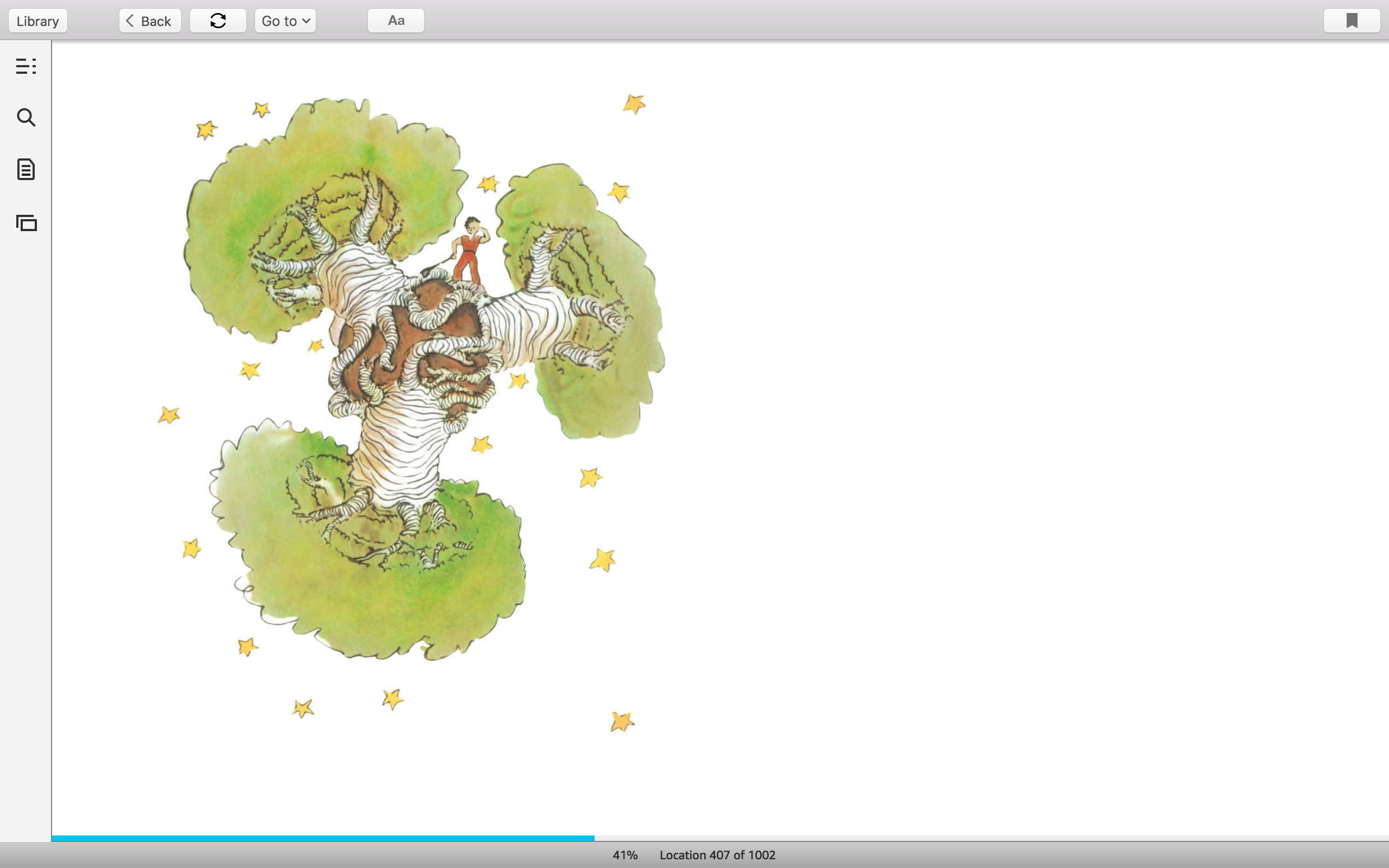Return to the Library
The image size is (1389, 868).
click(38, 21)
